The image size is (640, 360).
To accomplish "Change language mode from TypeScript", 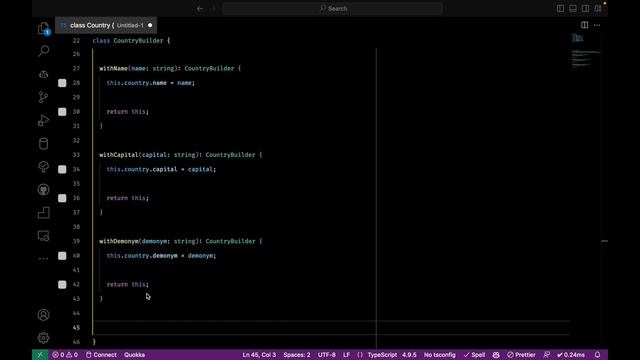I will point(382,355).
